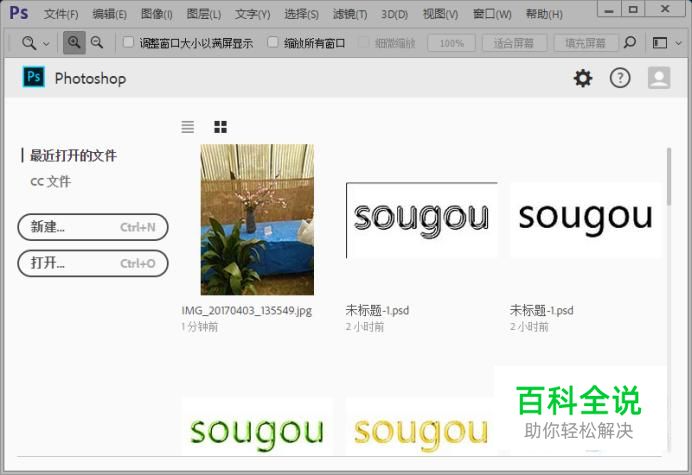
Task: Open the 图层(L) menu
Action: 203,14
